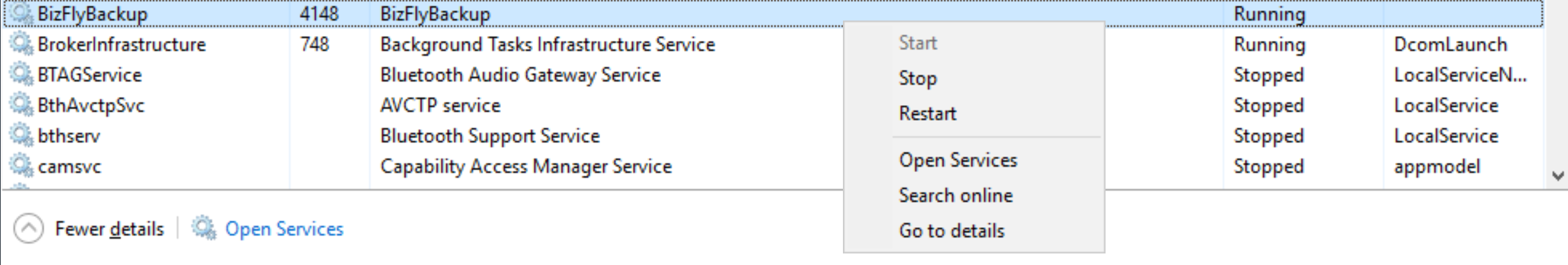Click DcomLaunch group of BrokerInfrastructure

coord(1450,44)
